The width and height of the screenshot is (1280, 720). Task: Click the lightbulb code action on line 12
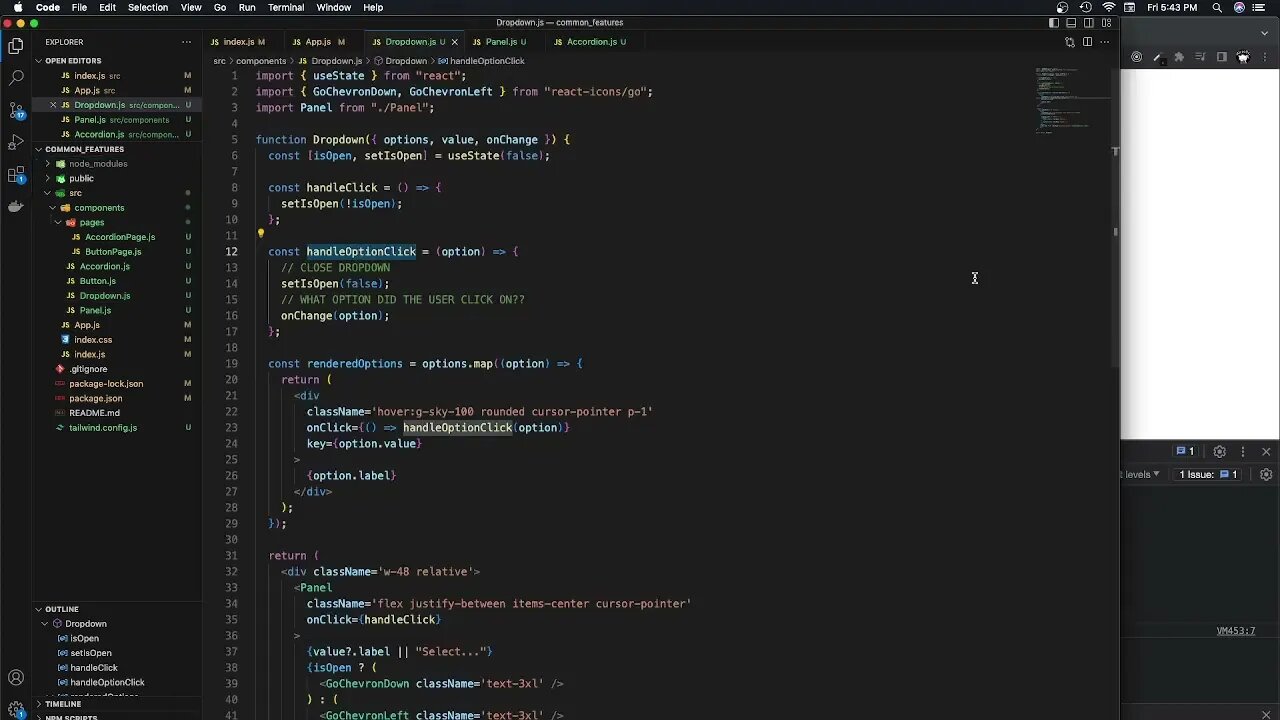tap(260, 234)
